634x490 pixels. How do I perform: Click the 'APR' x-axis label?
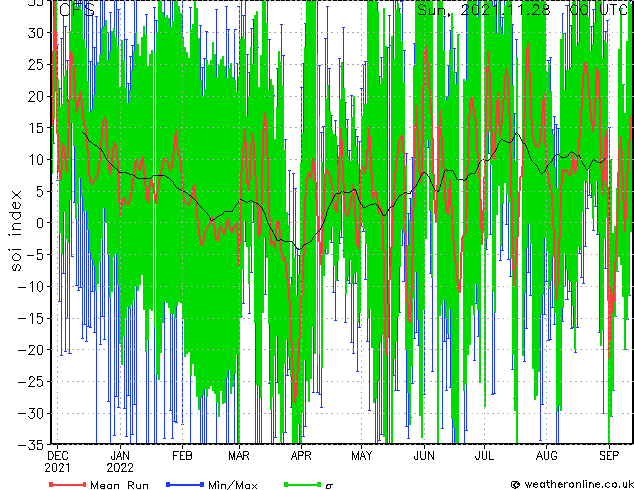[x=301, y=456]
